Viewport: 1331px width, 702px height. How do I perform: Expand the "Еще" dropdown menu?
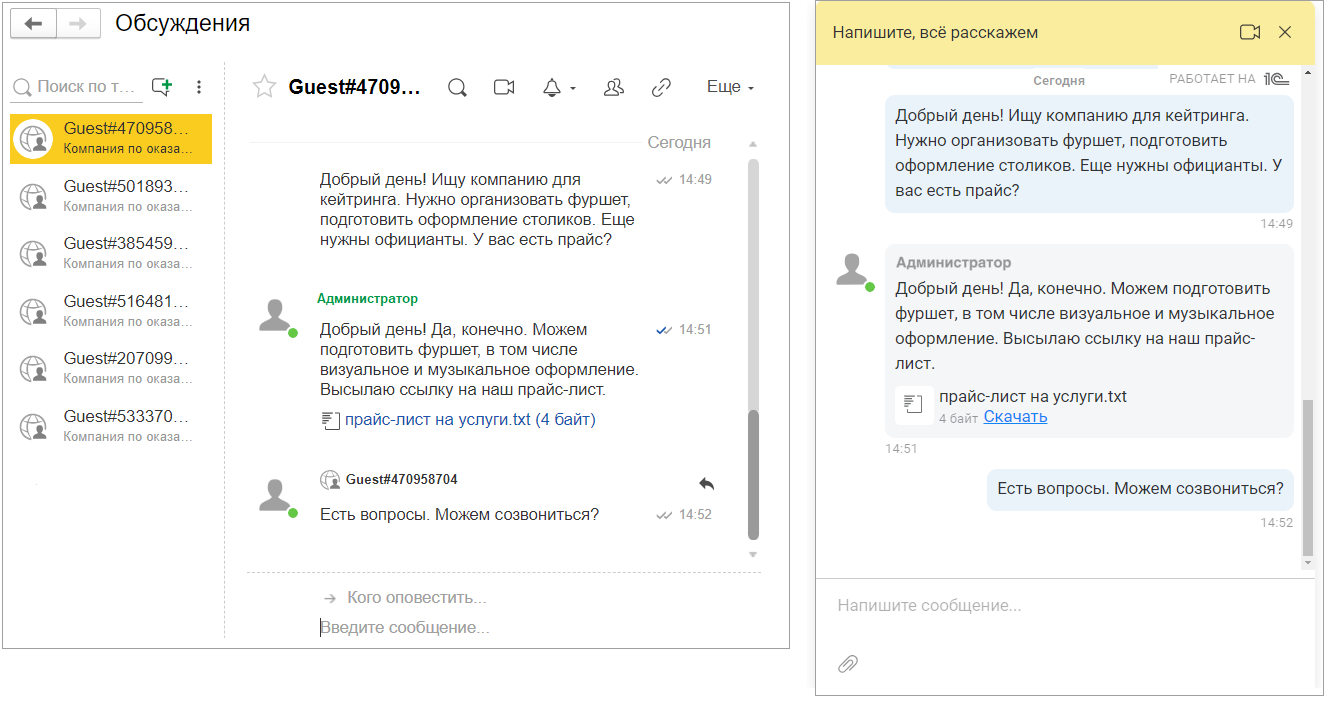(x=730, y=88)
